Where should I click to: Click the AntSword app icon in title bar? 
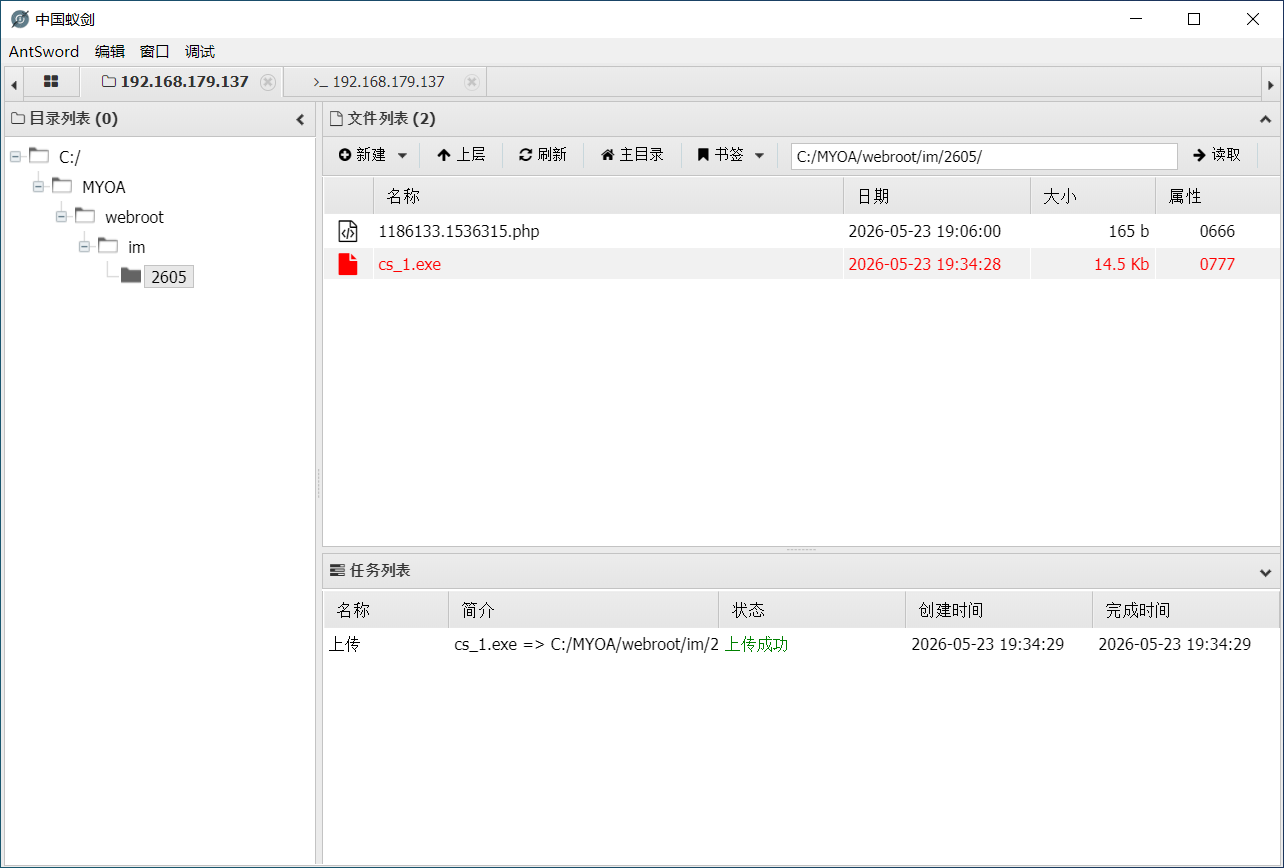click(20, 19)
